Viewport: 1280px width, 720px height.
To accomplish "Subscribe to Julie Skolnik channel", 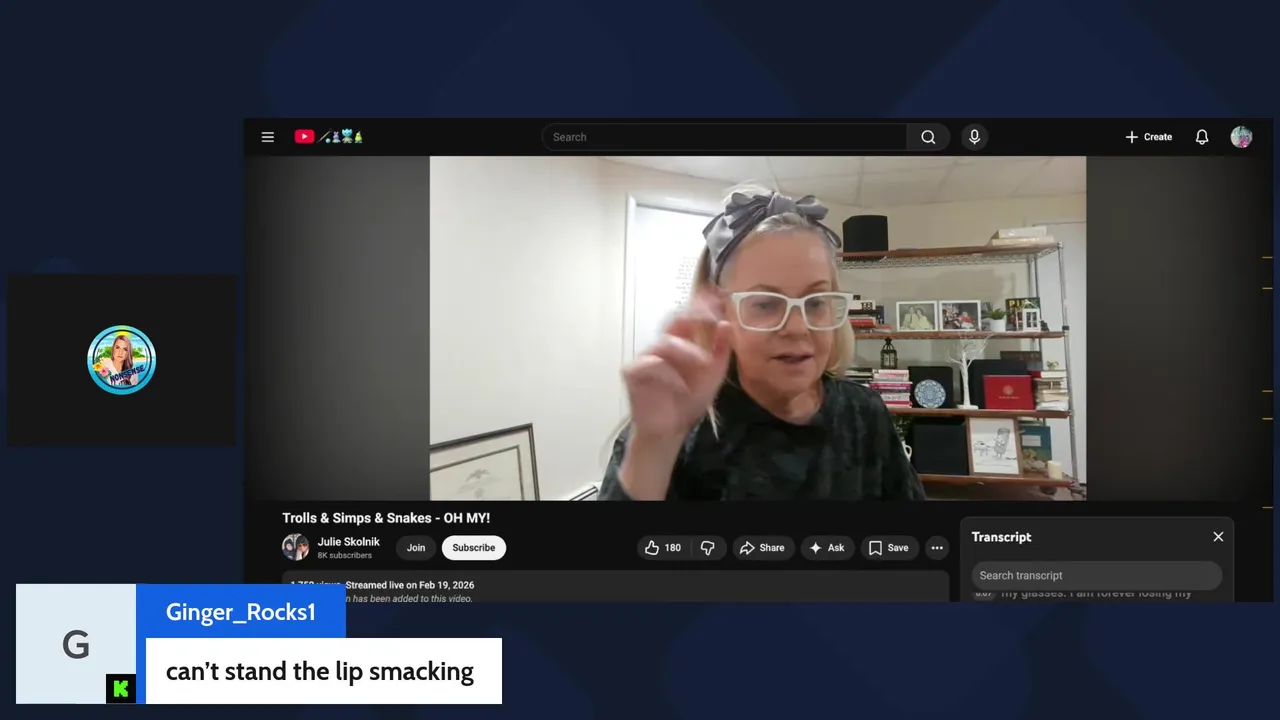I will click(x=474, y=548).
